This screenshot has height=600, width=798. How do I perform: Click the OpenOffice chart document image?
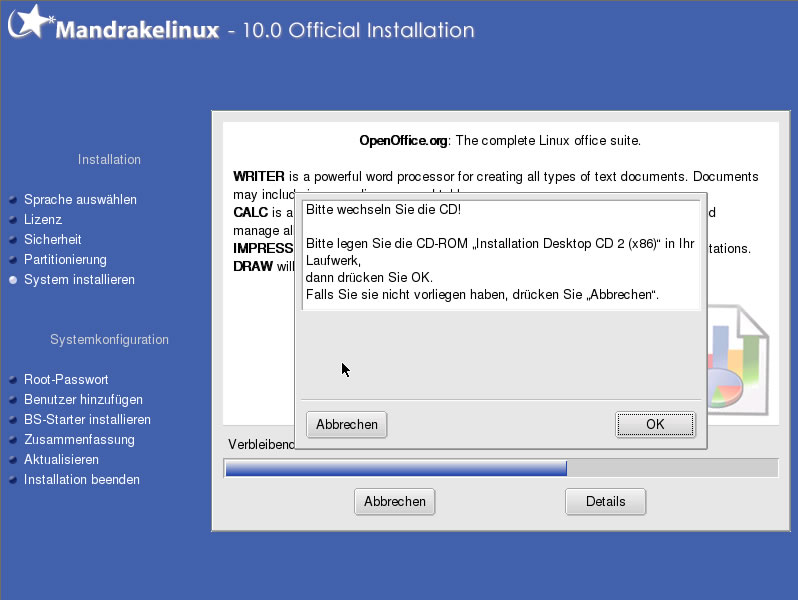click(x=738, y=360)
